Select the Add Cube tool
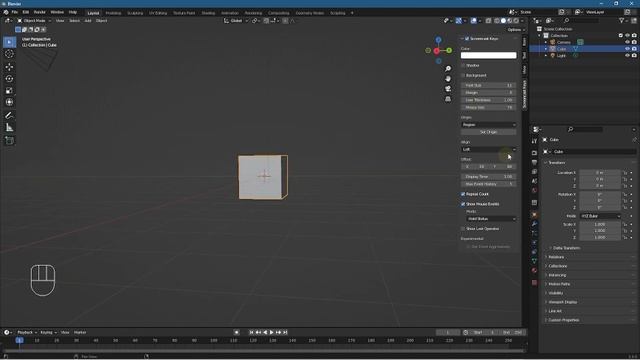The height and width of the screenshot is (360, 640). pos(9,141)
